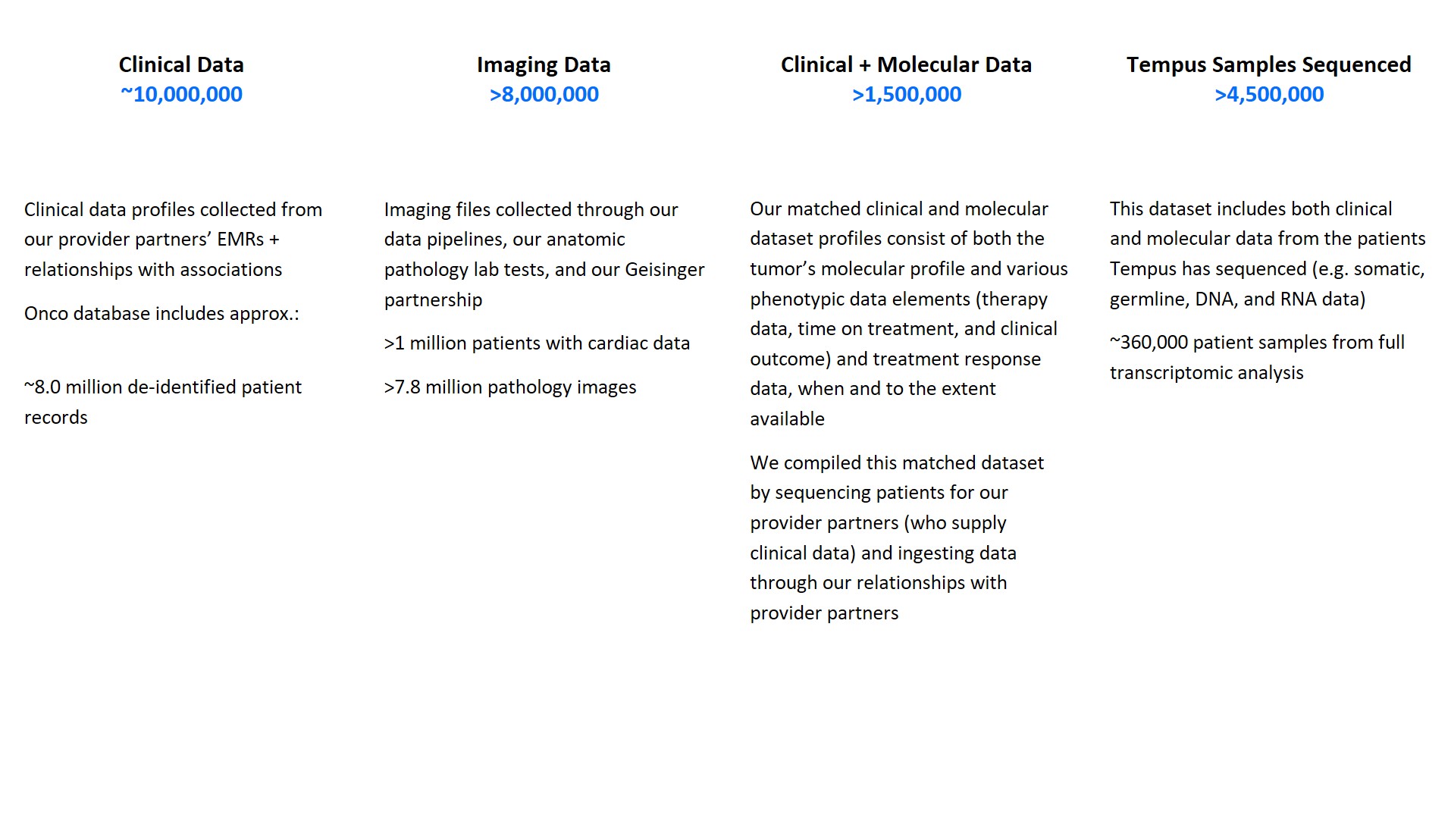Click the "Onco database includes approx.:" line

click(x=161, y=314)
